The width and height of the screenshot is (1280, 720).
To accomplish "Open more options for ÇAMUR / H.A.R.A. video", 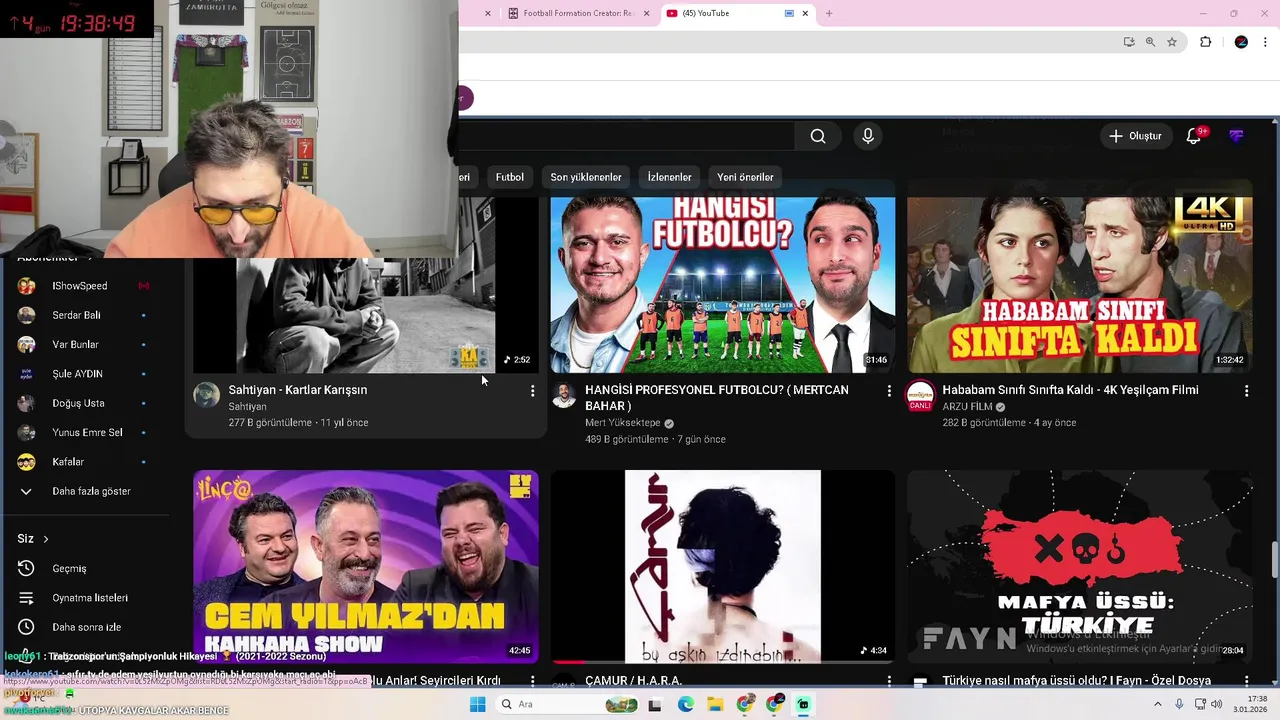I will click(x=889, y=681).
